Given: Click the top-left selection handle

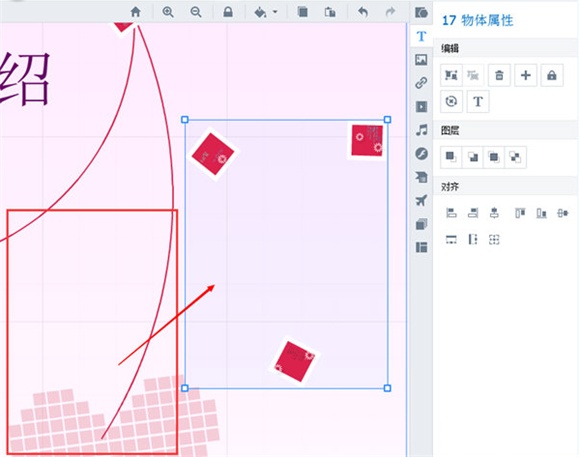Looking at the screenshot, I should point(185,120).
